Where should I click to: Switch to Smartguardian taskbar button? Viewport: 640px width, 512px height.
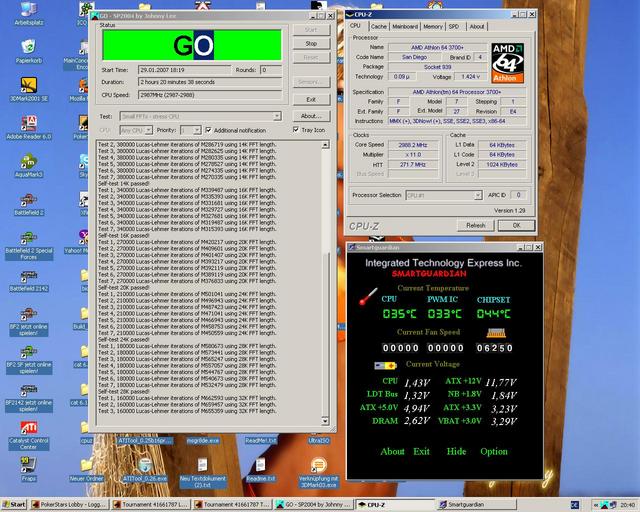click(x=476, y=505)
